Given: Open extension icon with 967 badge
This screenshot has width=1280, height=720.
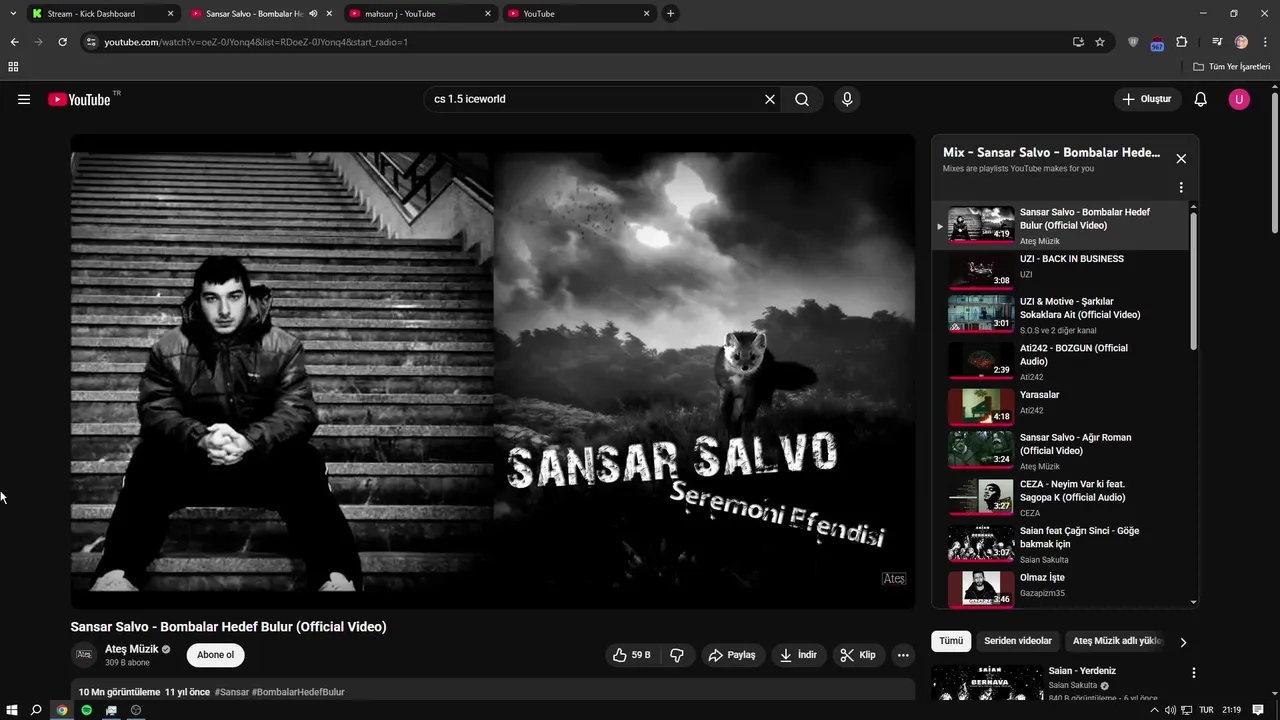Looking at the screenshot, I should [1157, 43].
